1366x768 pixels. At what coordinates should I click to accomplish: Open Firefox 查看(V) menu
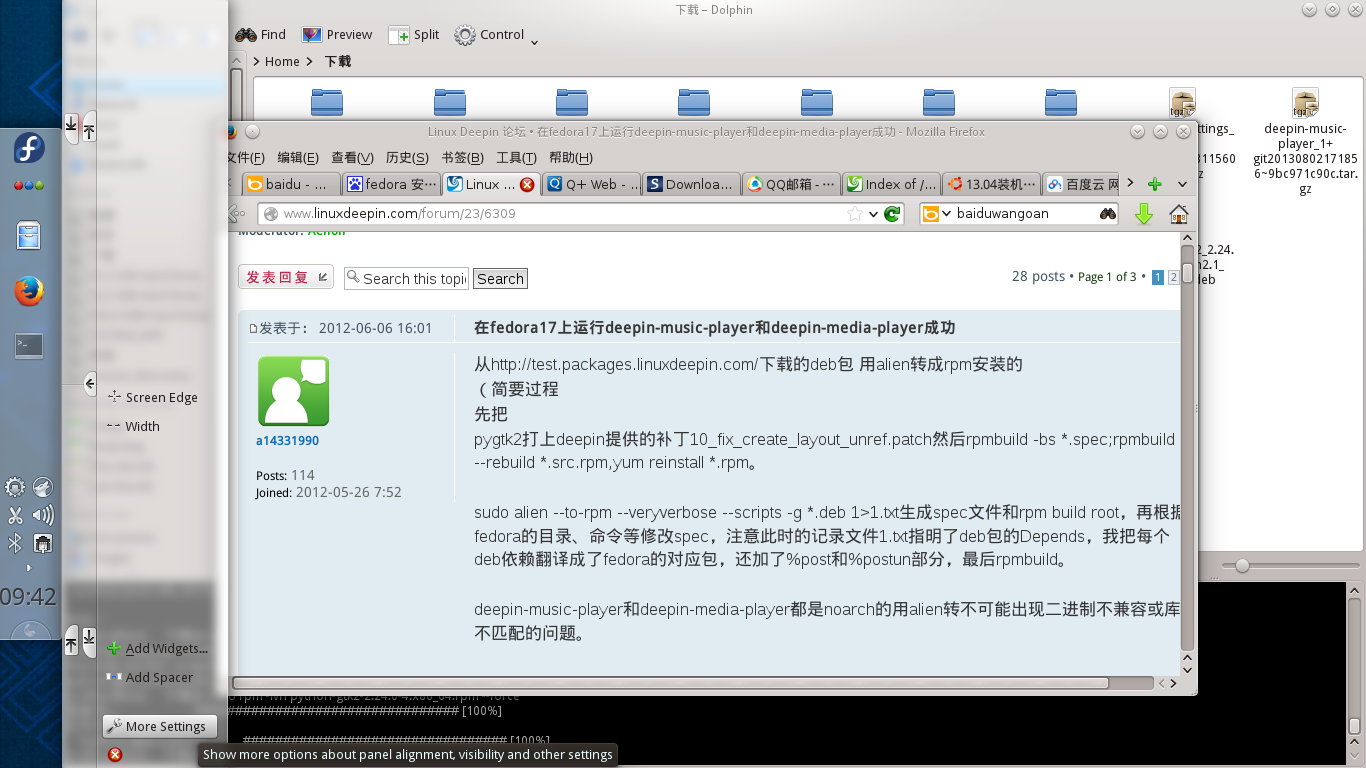pyautogui.click(x=352, y=158)
